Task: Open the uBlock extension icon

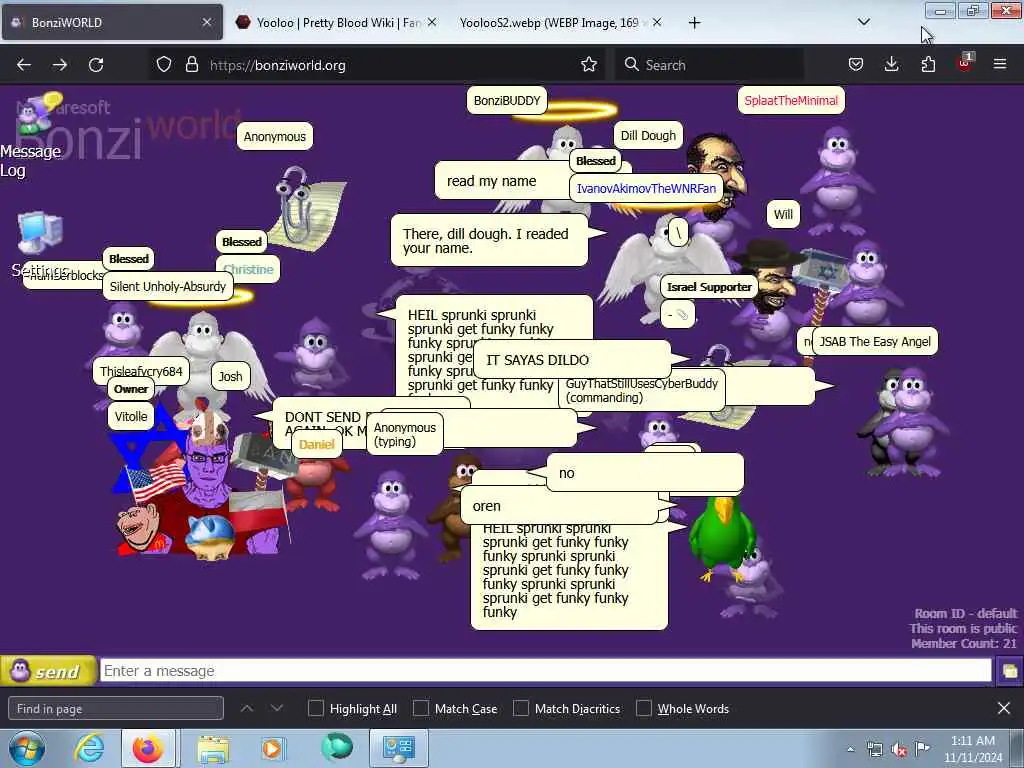Action: tap(965, 63)
